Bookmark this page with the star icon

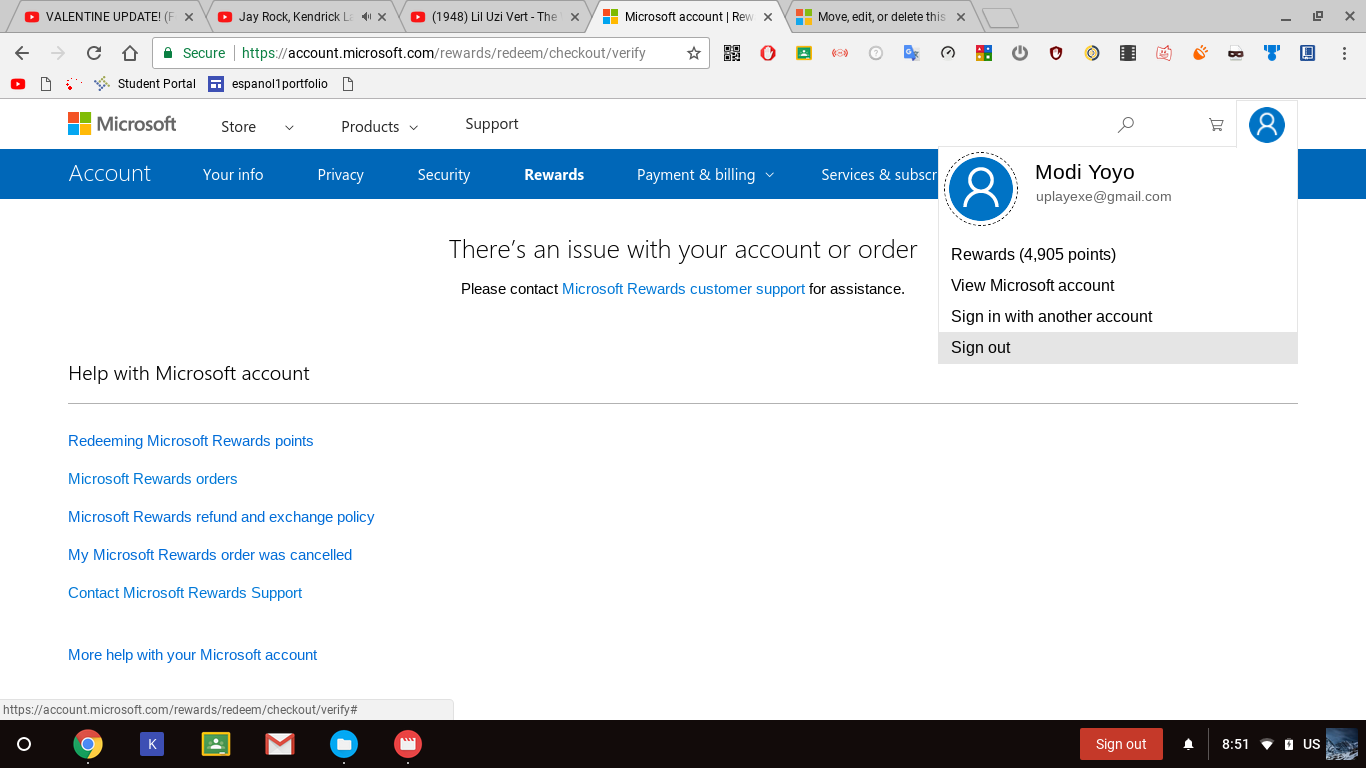pyautogui.click(x=694, y=54)
